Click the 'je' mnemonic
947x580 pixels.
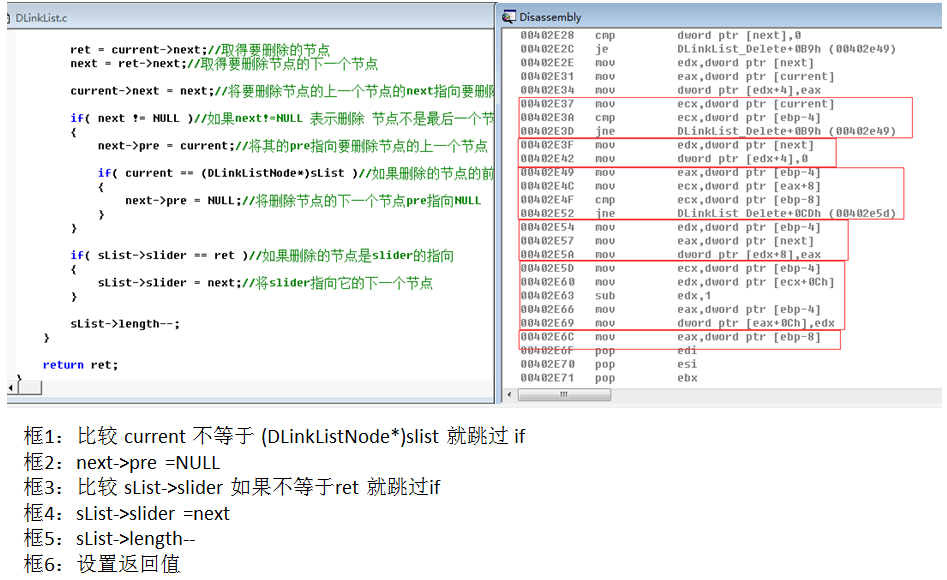(x=601, y=49)
